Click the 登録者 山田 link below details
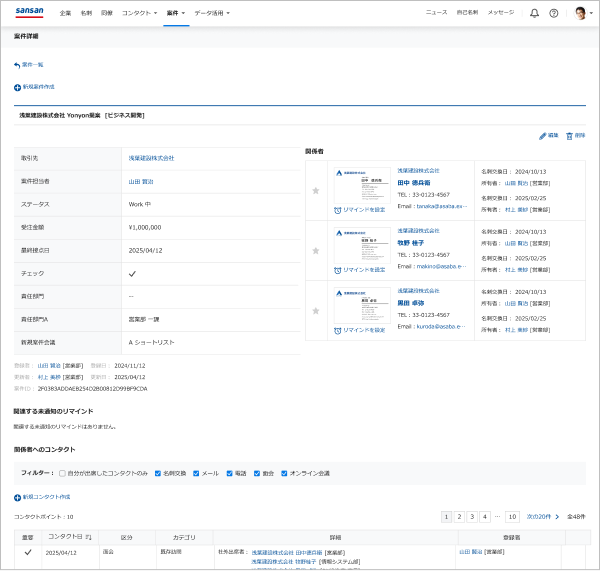 click(x=49, y=365)
